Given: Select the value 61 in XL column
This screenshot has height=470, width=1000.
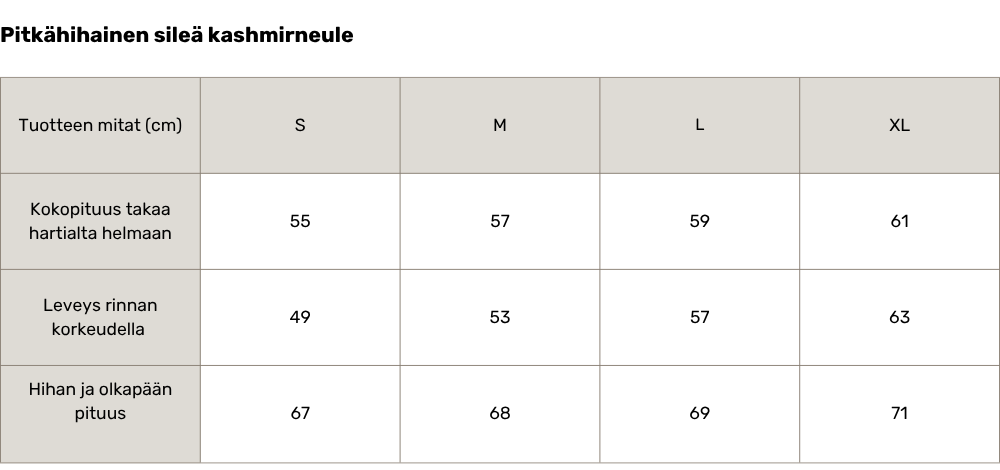Looking at the screenshot, I should tap(900, 221).
